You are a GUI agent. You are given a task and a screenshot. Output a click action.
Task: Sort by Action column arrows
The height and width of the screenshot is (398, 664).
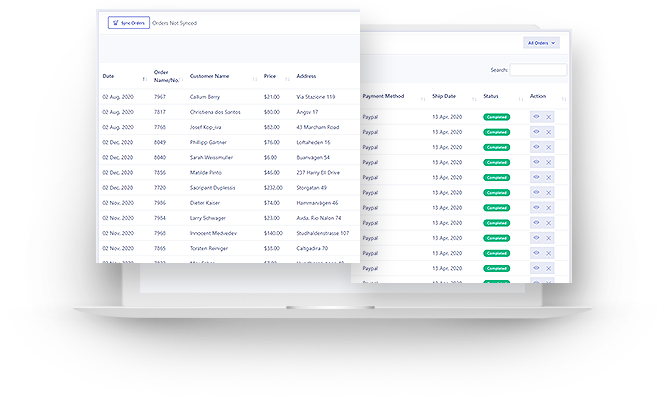[x=564, y=99]
